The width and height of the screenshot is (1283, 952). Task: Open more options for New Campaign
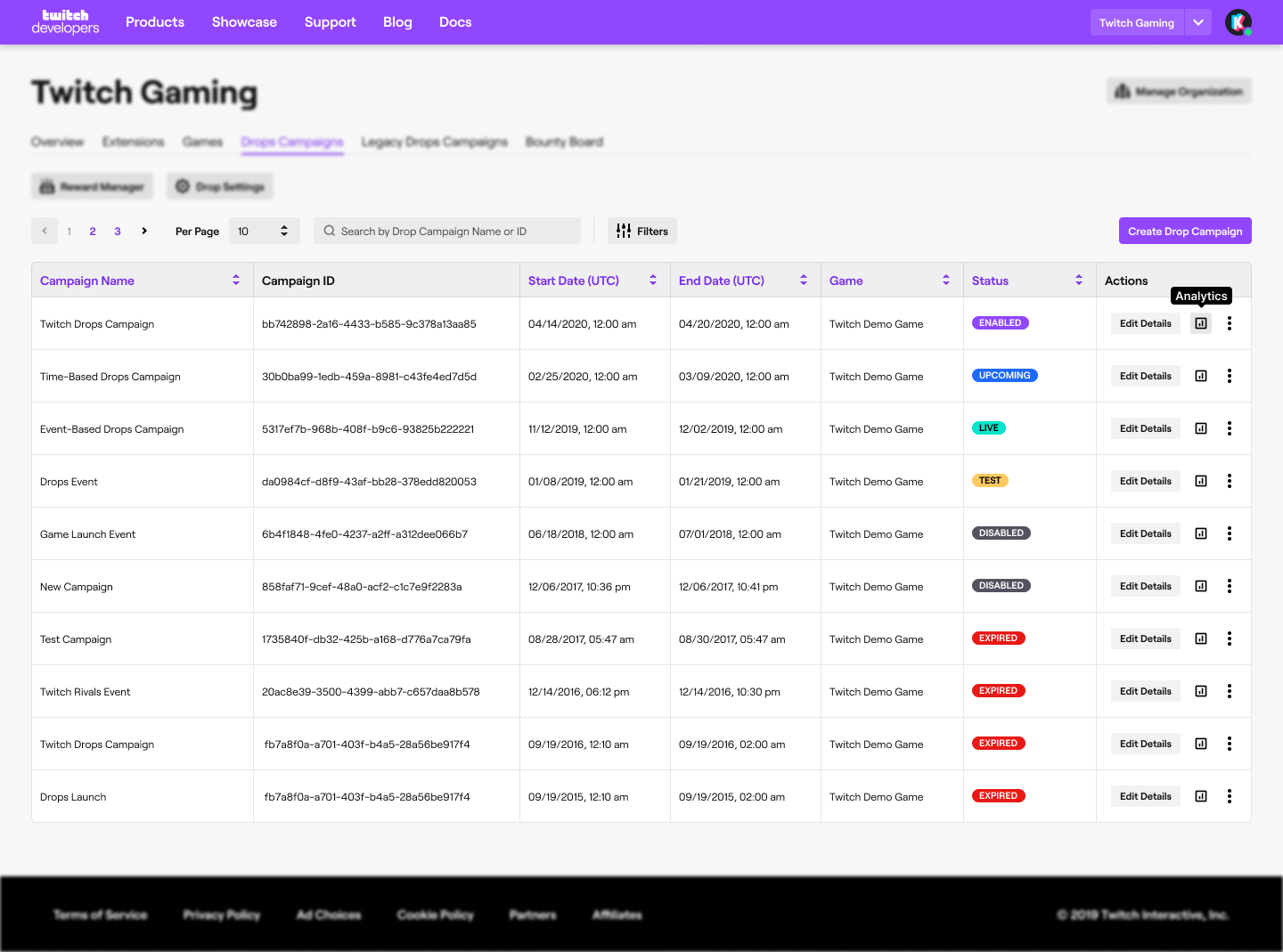coord(1230,586)
